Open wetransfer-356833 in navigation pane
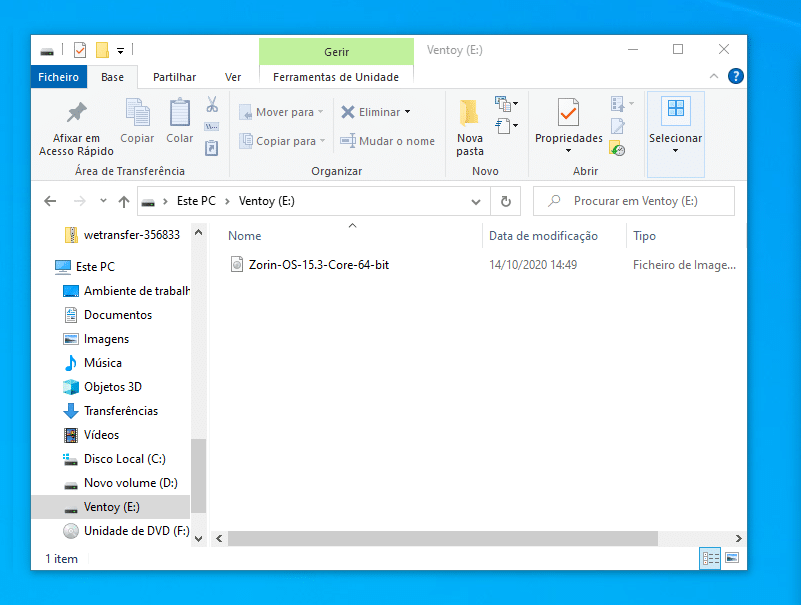 (123, 235)
